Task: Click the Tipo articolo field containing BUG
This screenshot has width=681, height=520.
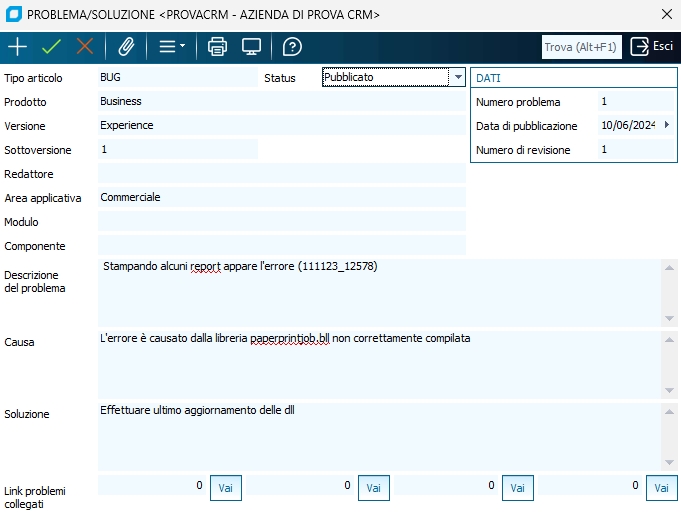Action: [x=178, y=77]
